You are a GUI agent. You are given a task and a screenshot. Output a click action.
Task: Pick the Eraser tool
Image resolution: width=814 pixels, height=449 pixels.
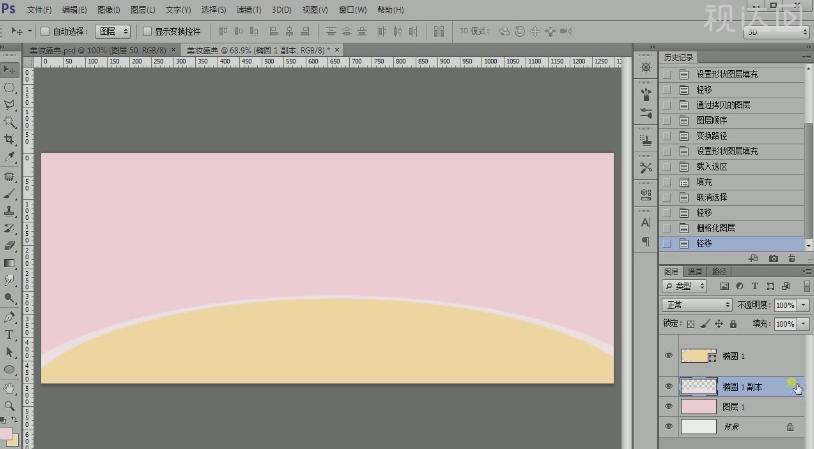[x=10, y=245]
